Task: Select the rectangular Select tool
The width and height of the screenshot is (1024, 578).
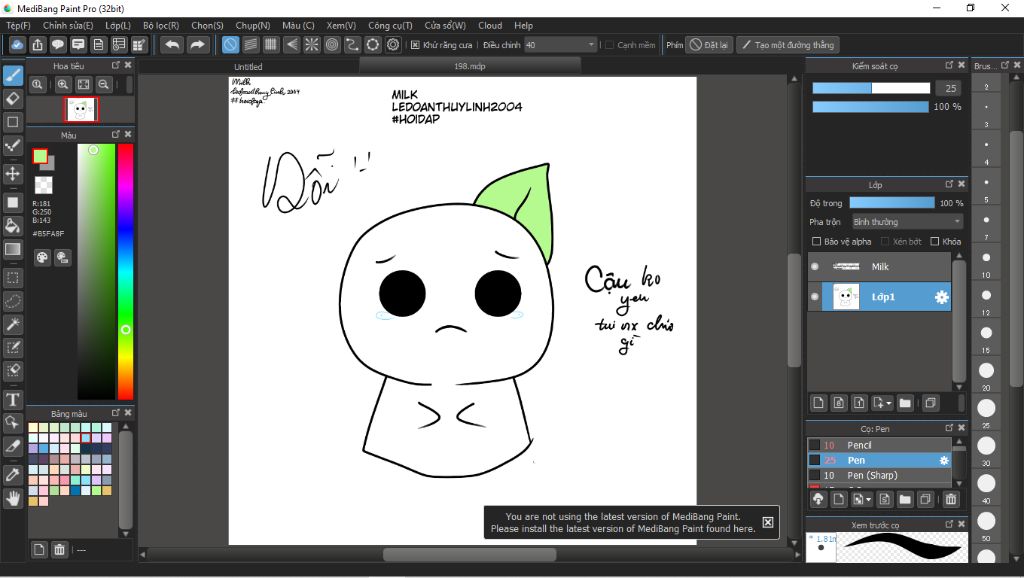Action: (x=12, y=278)
